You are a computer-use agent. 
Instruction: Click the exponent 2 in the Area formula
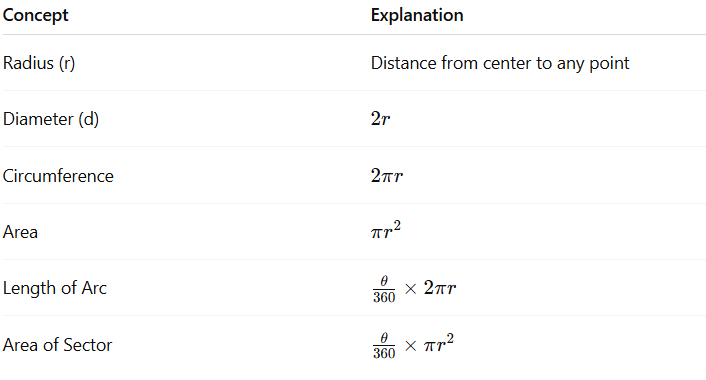[397, 225]
